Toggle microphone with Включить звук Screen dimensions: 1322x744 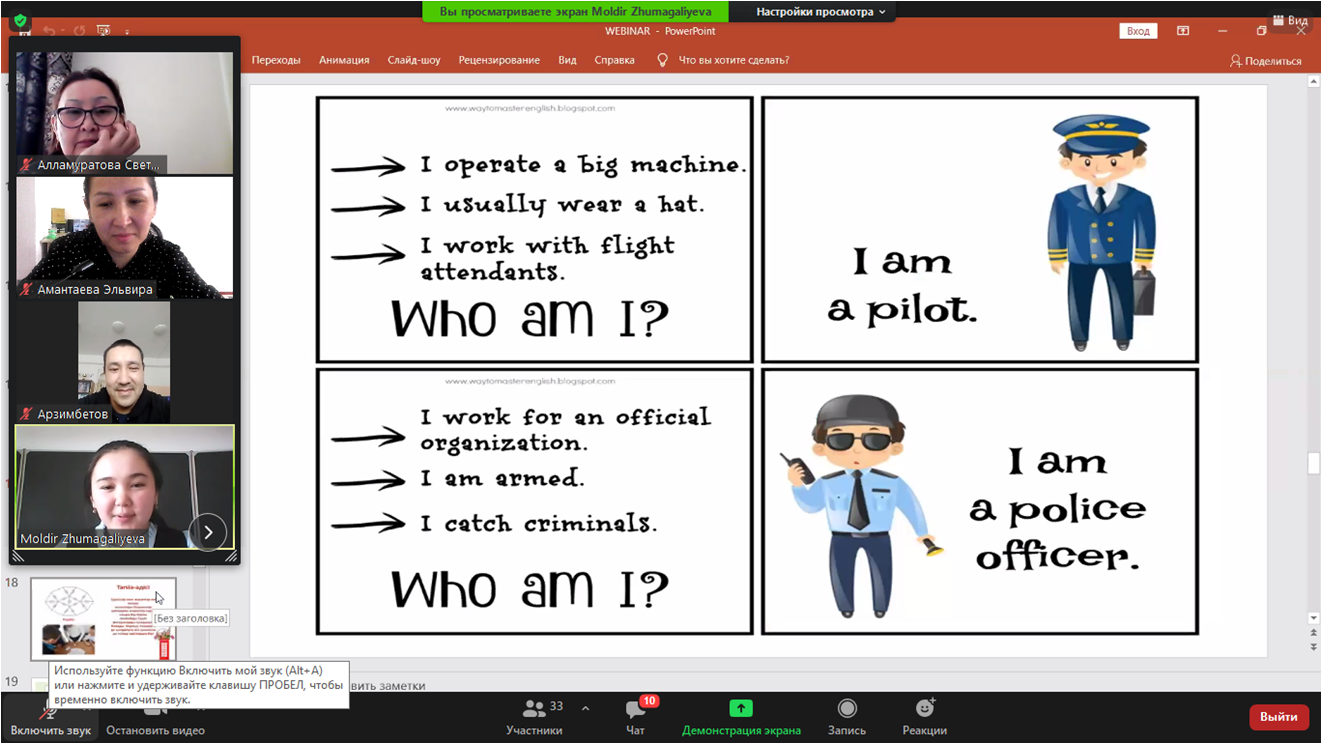point(50,718)
